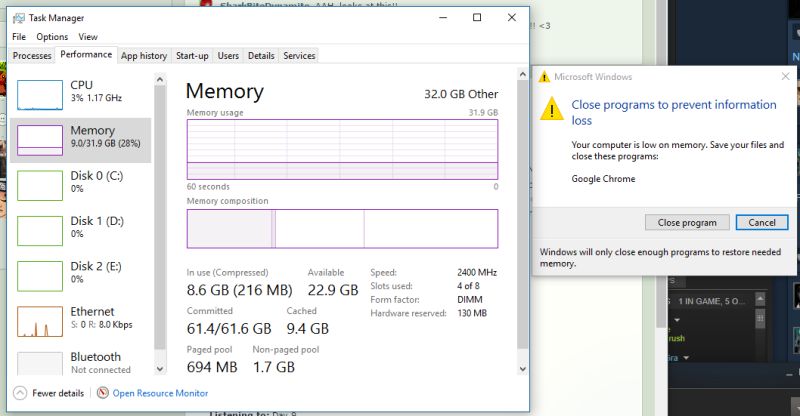The height and width of the screenshot is (416, 800).
Task: Open the View menu
Action: pos(88,37)
